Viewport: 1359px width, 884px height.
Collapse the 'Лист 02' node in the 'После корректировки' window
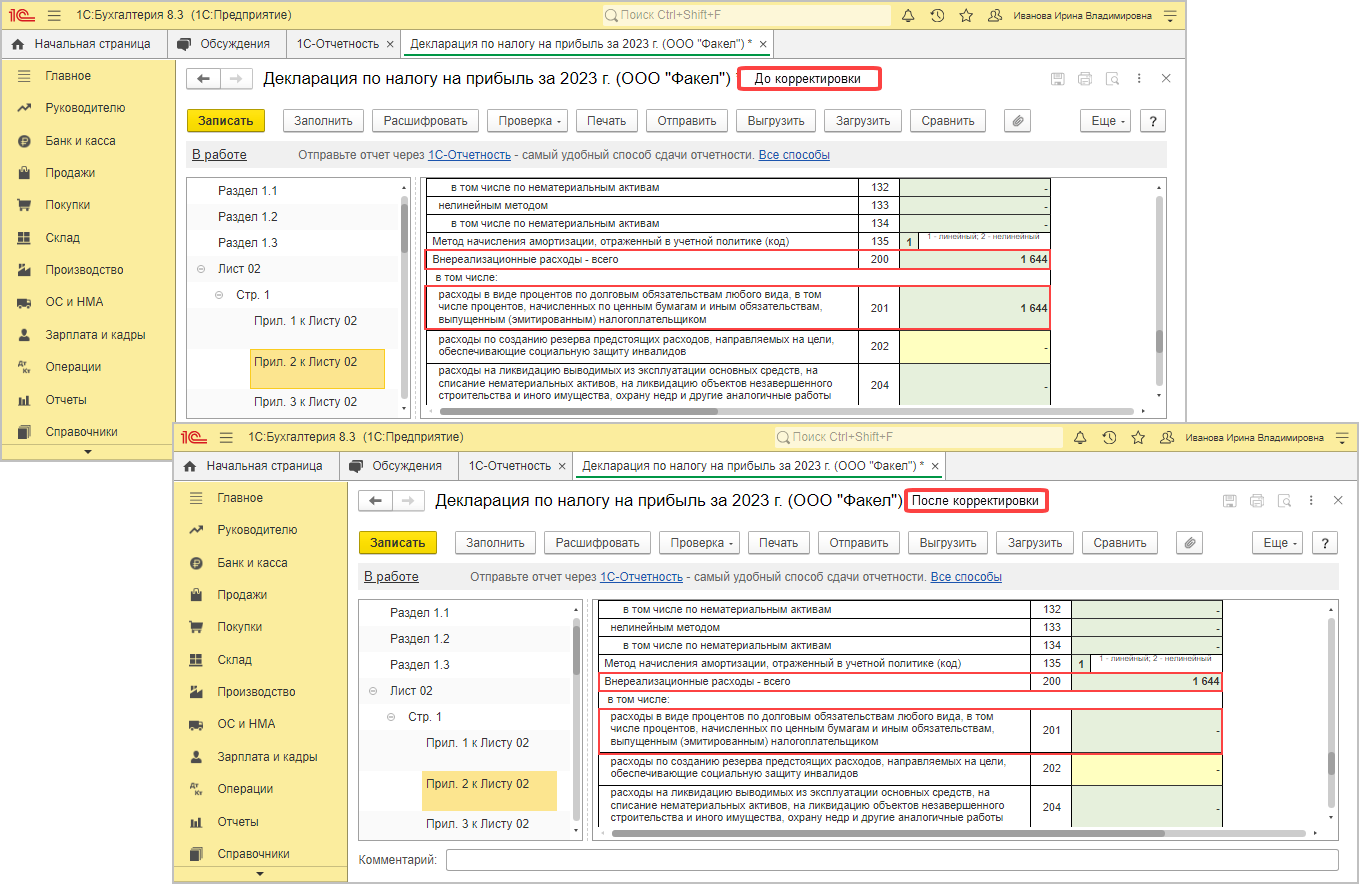click(x=373, y=691)
